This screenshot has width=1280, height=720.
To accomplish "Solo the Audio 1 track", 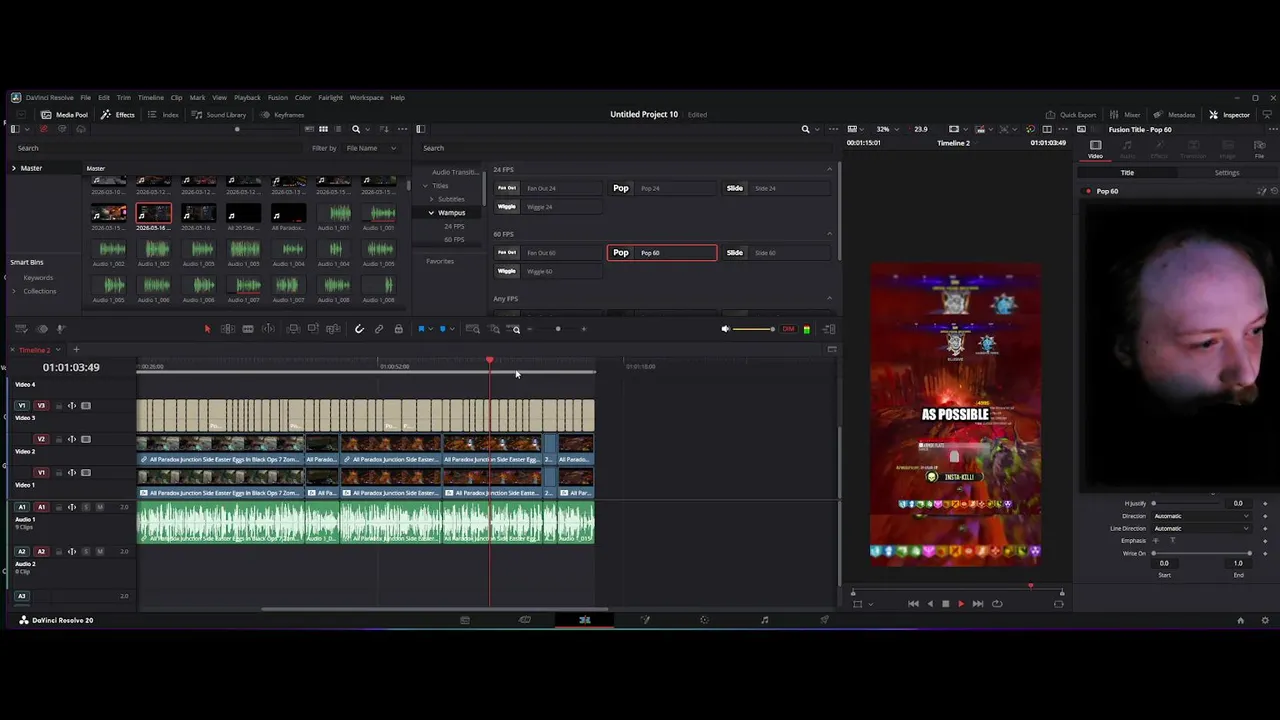I will [86, 508].
